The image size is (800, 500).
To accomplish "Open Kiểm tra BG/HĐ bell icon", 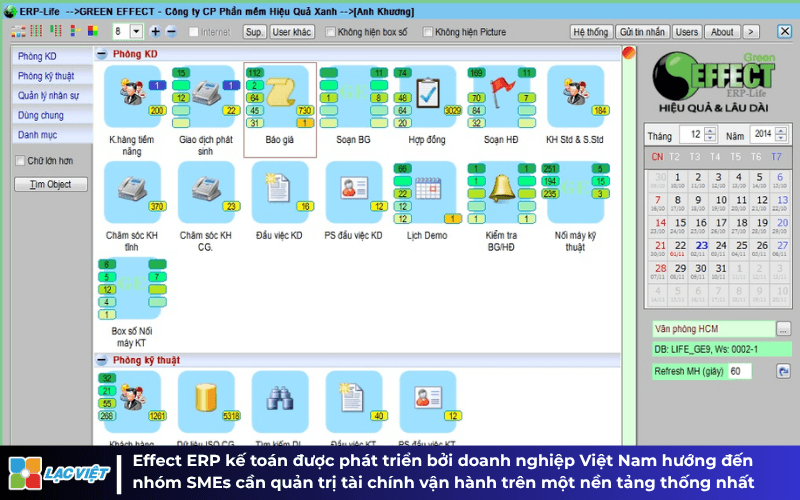I will click(501, 192).
